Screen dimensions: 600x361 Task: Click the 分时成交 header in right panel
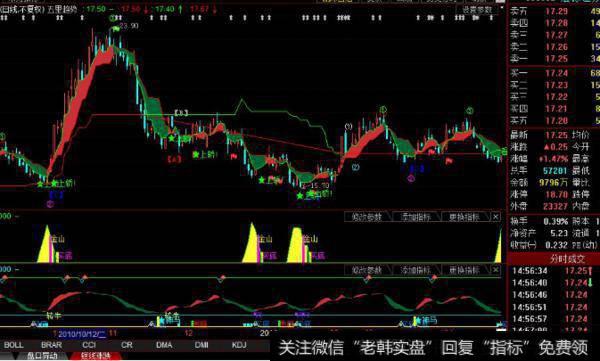(567, 259)
